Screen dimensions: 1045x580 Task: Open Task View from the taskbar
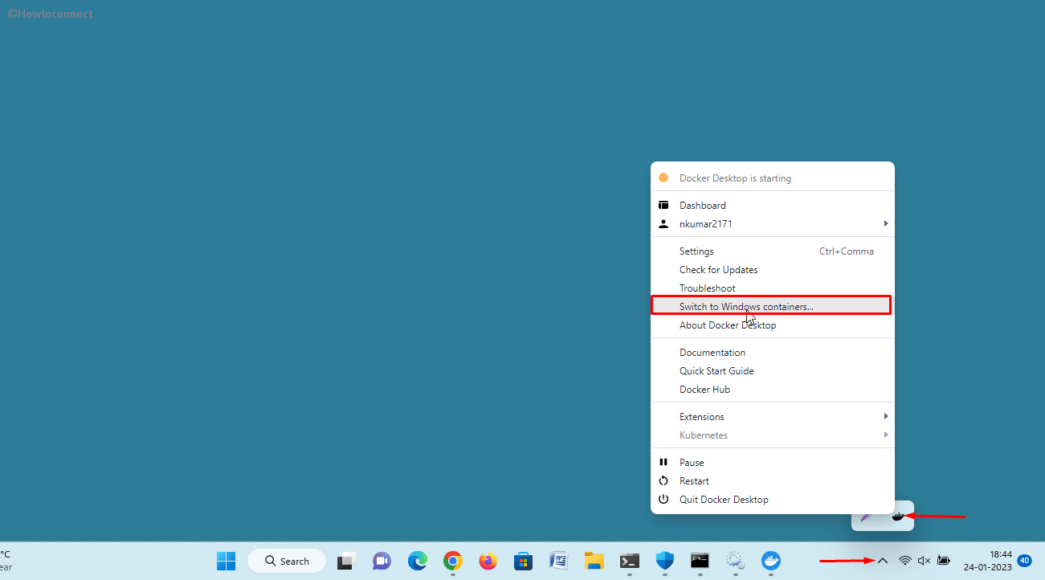[x=345, y=561]
